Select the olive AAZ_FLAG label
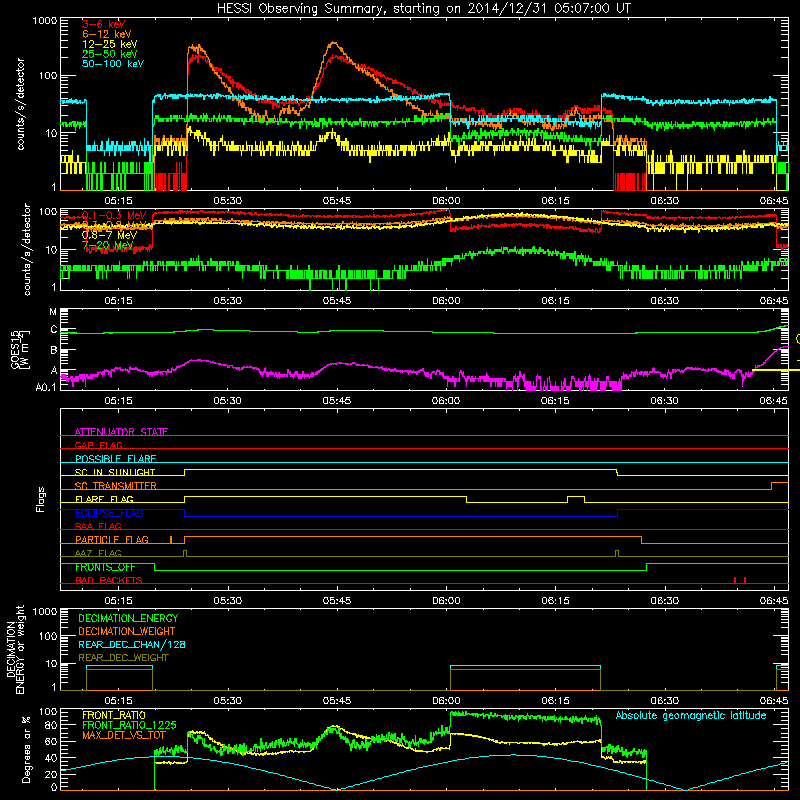Image resolution: width=800 pixels, height=800 pixels. [98, 553]
